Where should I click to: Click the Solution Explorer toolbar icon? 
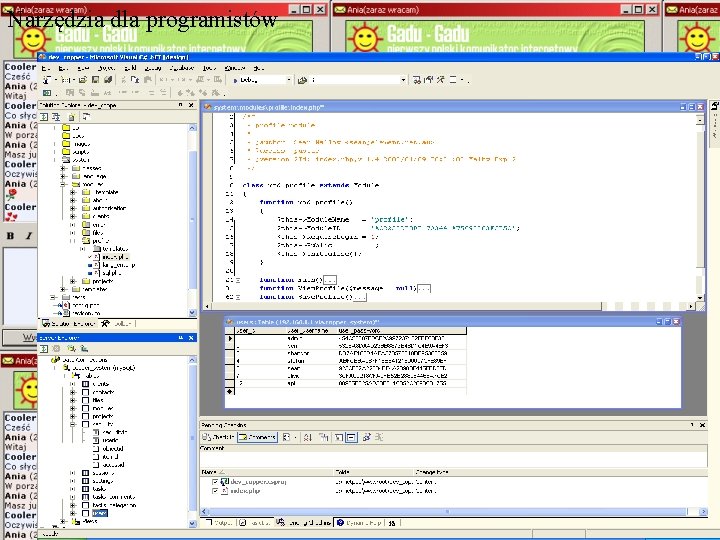coord(416,80)
